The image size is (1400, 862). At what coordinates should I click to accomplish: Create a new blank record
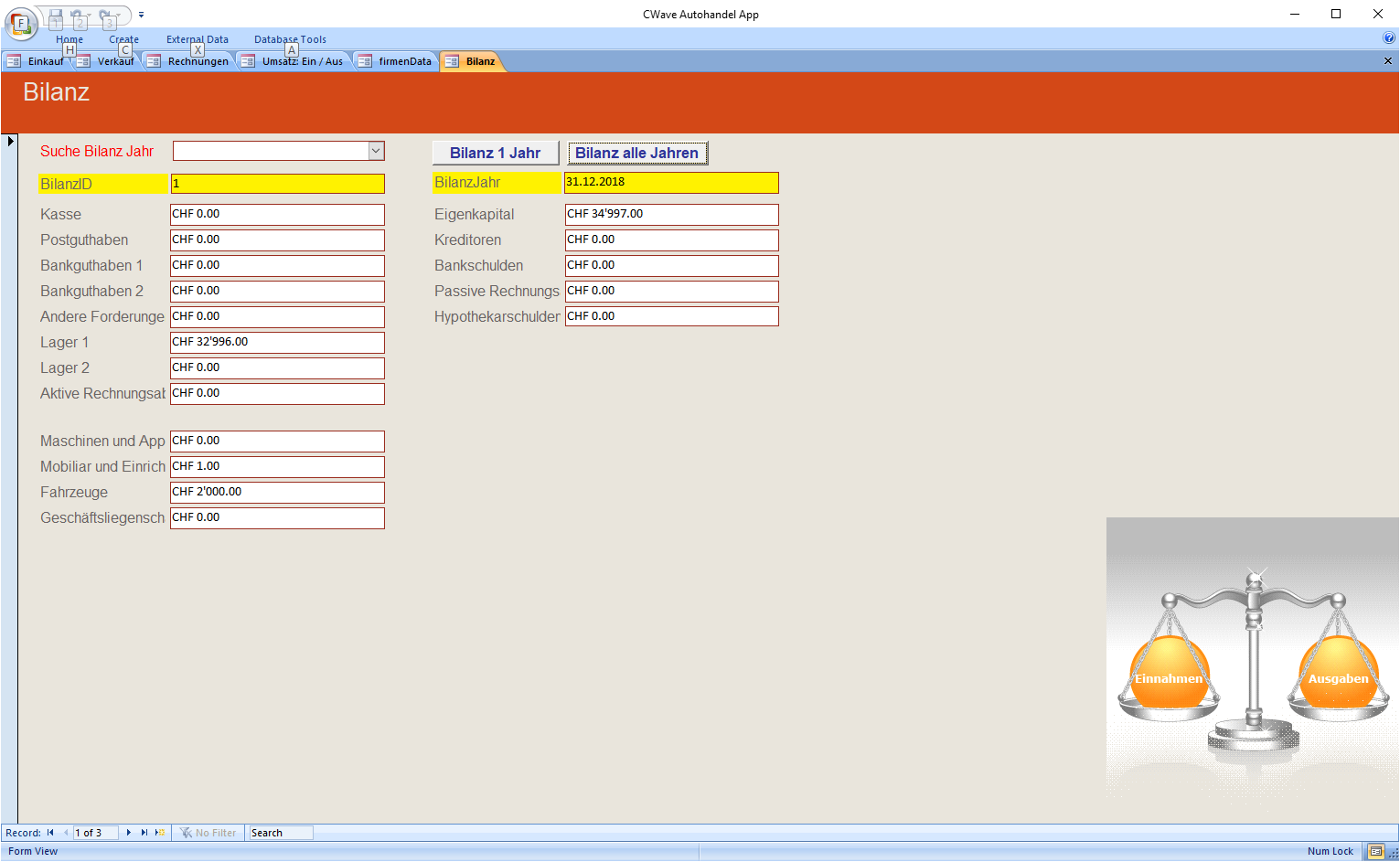[x=160, y=833]
